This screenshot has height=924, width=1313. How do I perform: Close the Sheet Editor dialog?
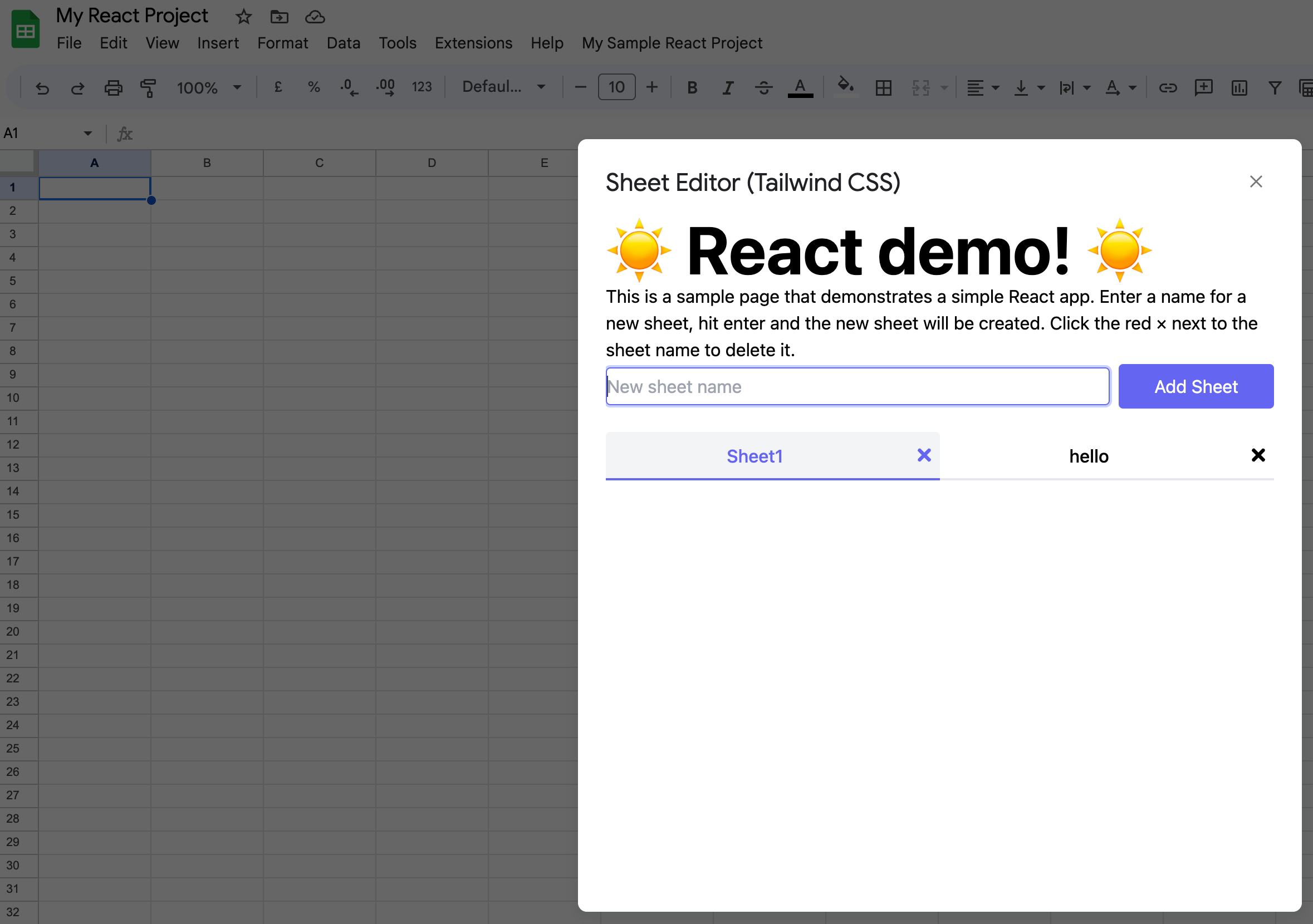pyautogui.click(x=1256, y=182)
